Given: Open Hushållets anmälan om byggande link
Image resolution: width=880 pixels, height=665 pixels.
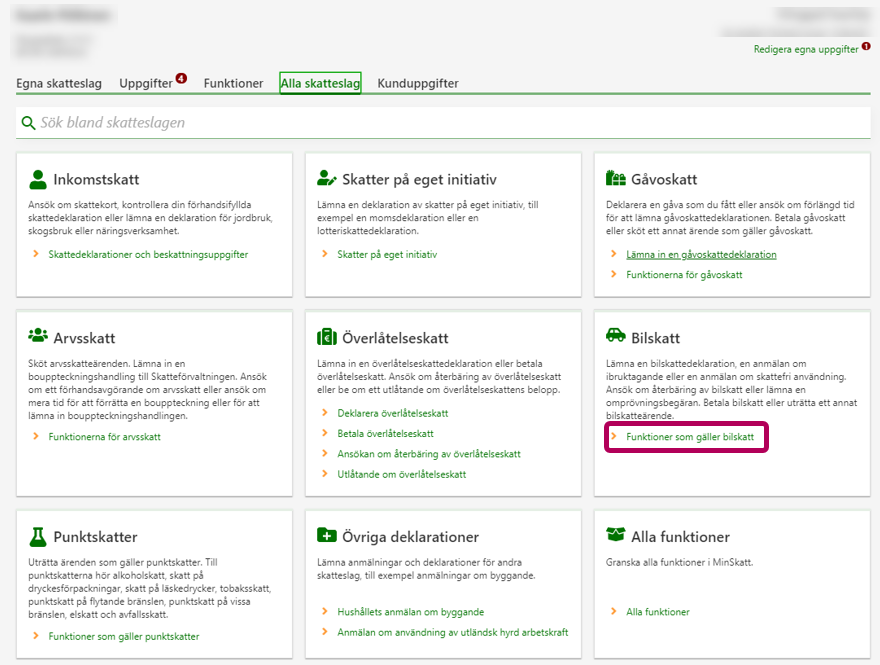Looking at the screenshot, I should click(x=410, y=611).
